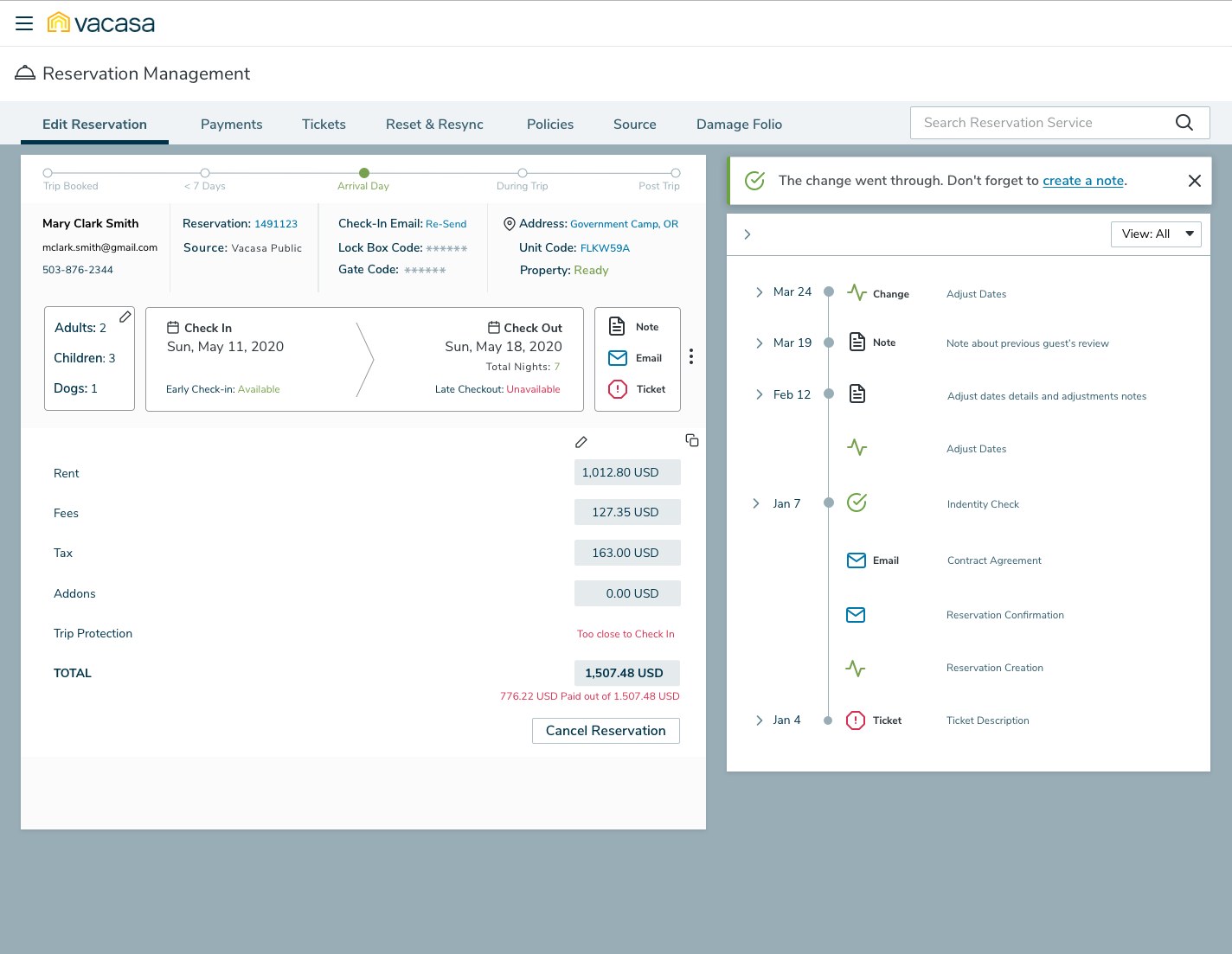
Task: Open reservation number 1491123 link
Action: point(276,224)
